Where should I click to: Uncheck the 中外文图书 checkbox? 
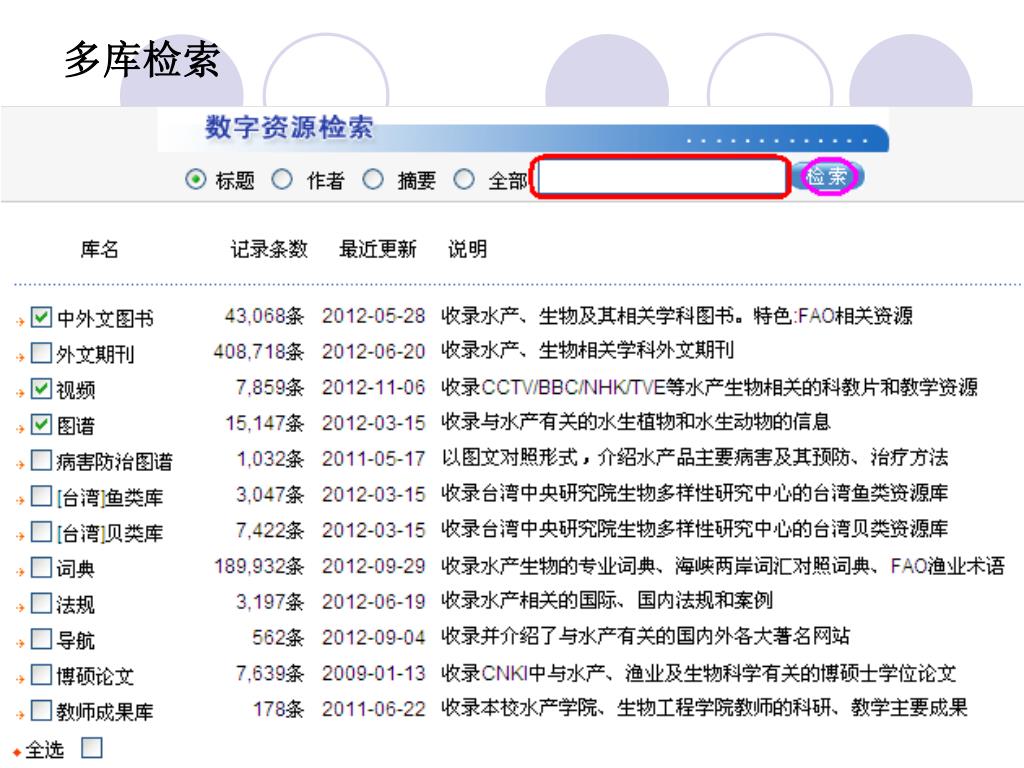40,317
